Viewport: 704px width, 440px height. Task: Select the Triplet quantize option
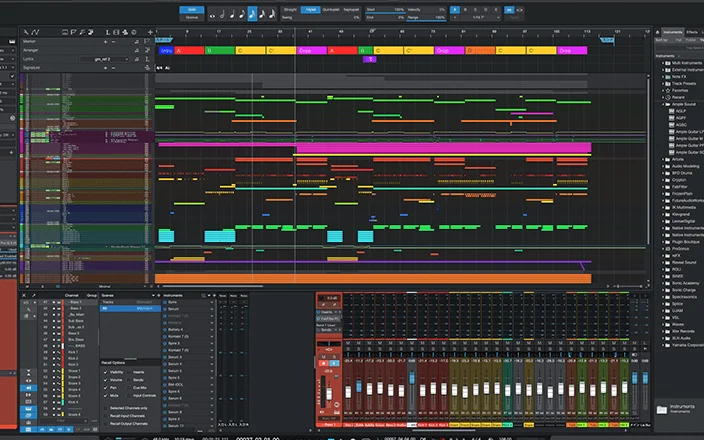click(311, 8)
